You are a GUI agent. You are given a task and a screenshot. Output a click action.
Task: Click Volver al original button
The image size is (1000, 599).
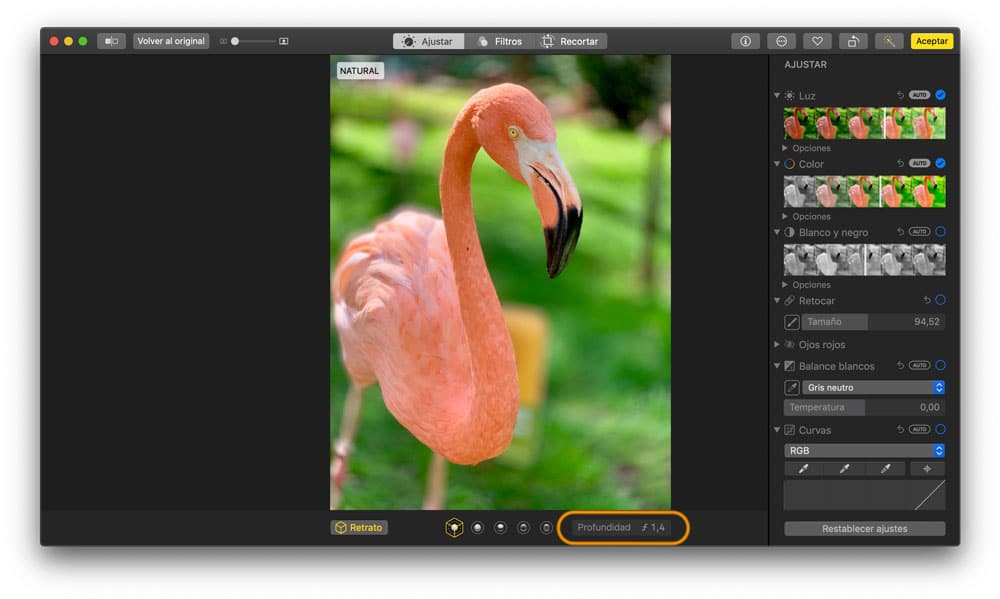171,41
